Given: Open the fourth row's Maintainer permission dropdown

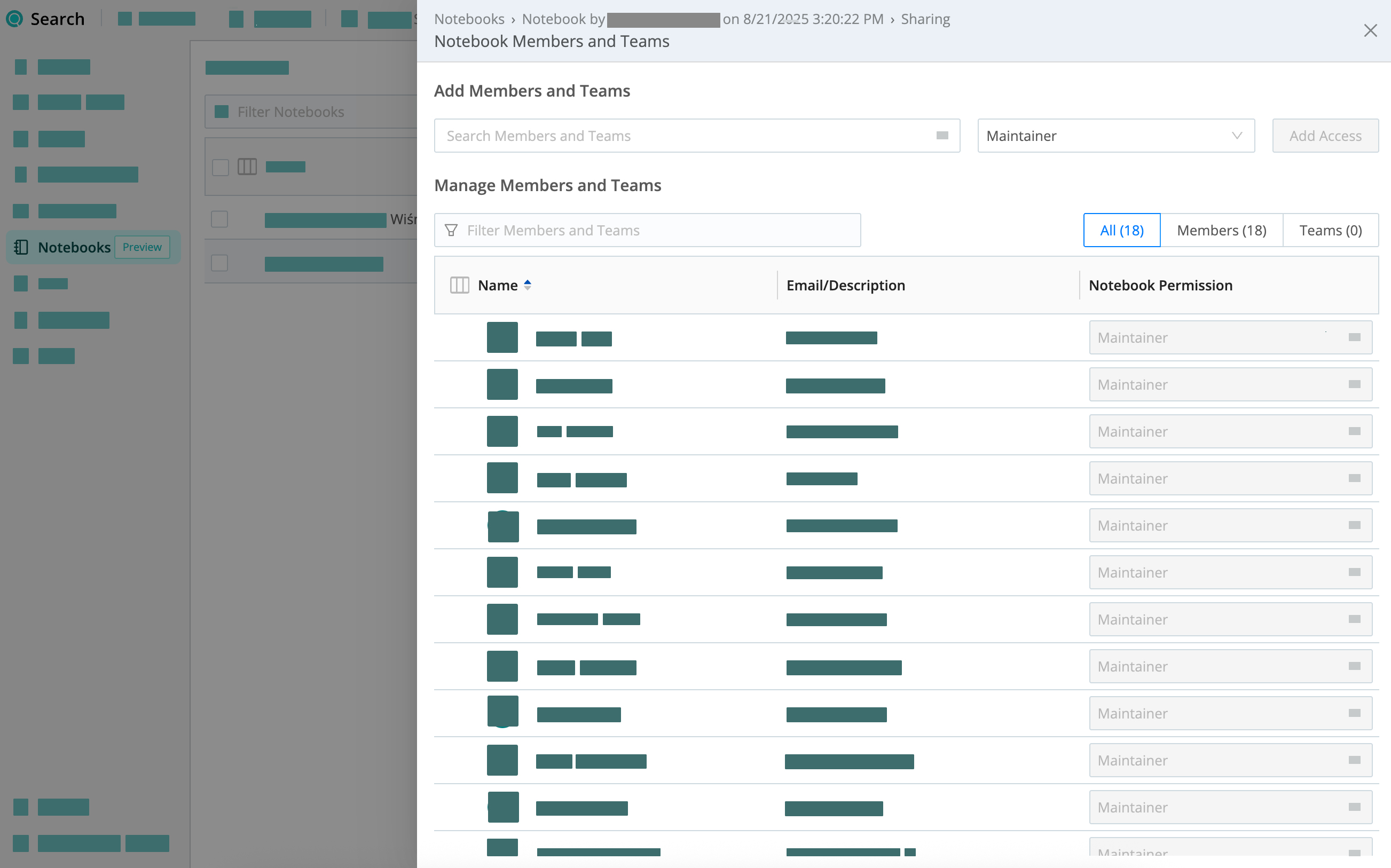Looking at the screenshot, I should [1230, 479].
